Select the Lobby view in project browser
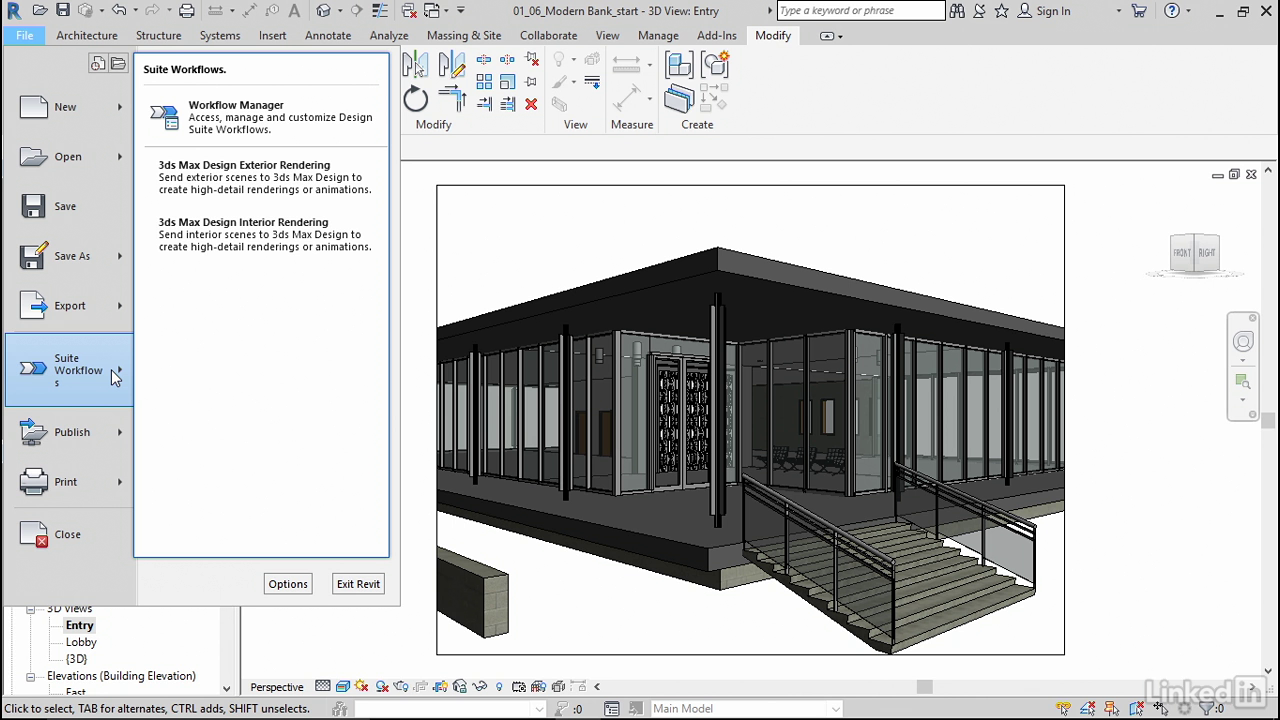This screenshot has width=1280, height=720. click(81, 642)
